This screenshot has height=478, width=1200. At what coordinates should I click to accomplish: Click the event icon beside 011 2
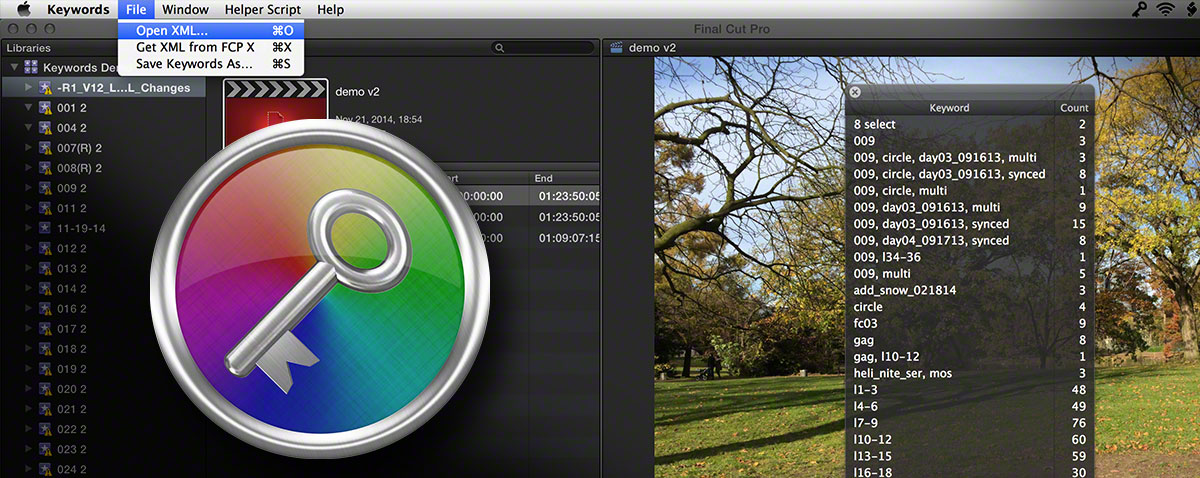tap(45, 207)
